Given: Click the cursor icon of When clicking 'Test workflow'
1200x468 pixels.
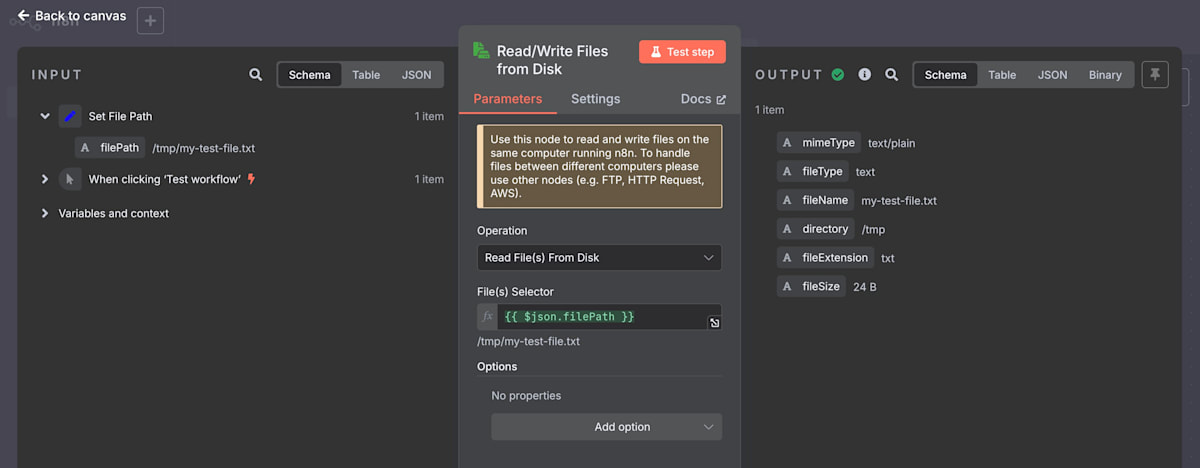Looking at the screenshot, I should point(70,179).
